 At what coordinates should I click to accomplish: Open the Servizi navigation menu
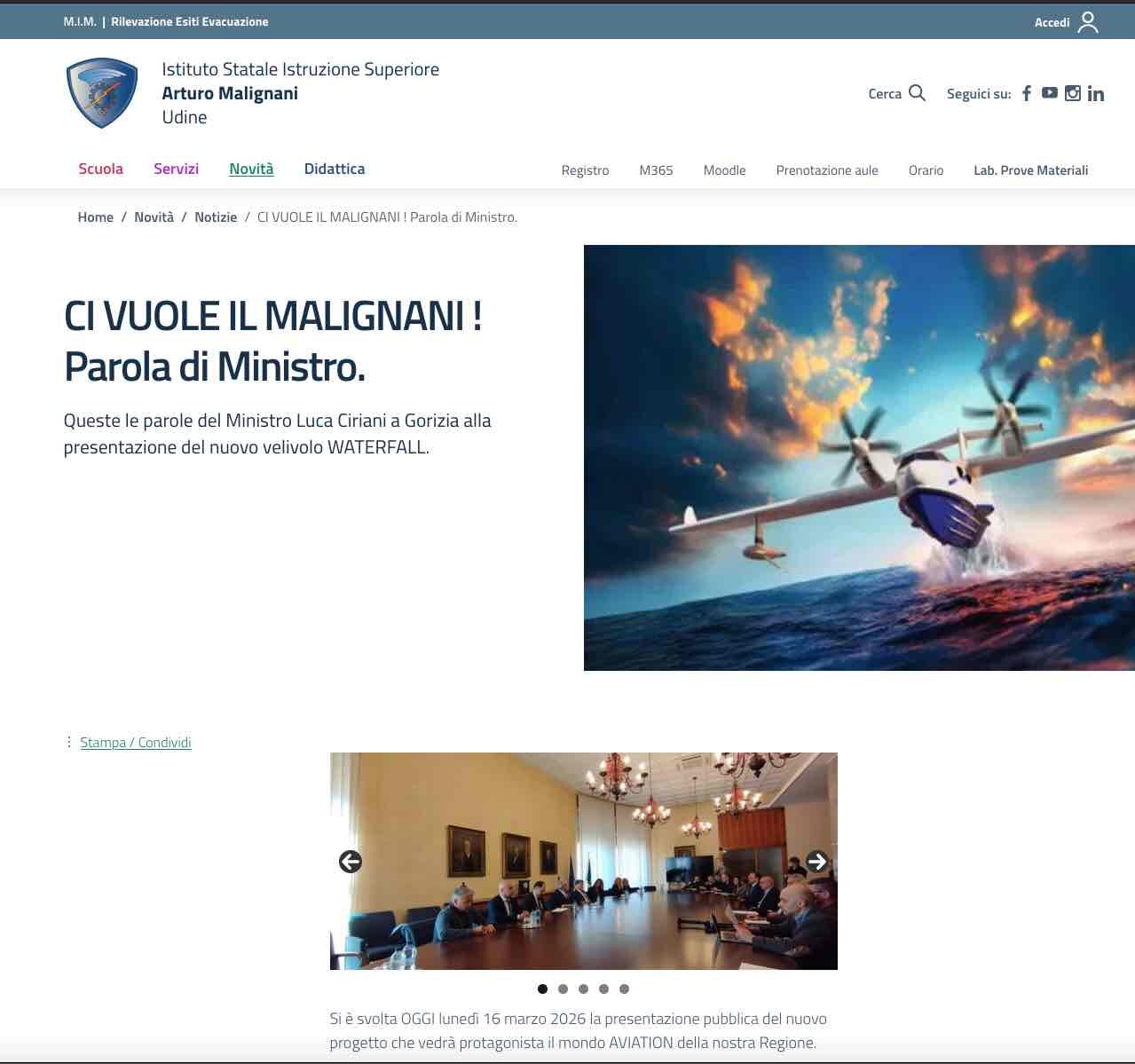tap(176, 169)
